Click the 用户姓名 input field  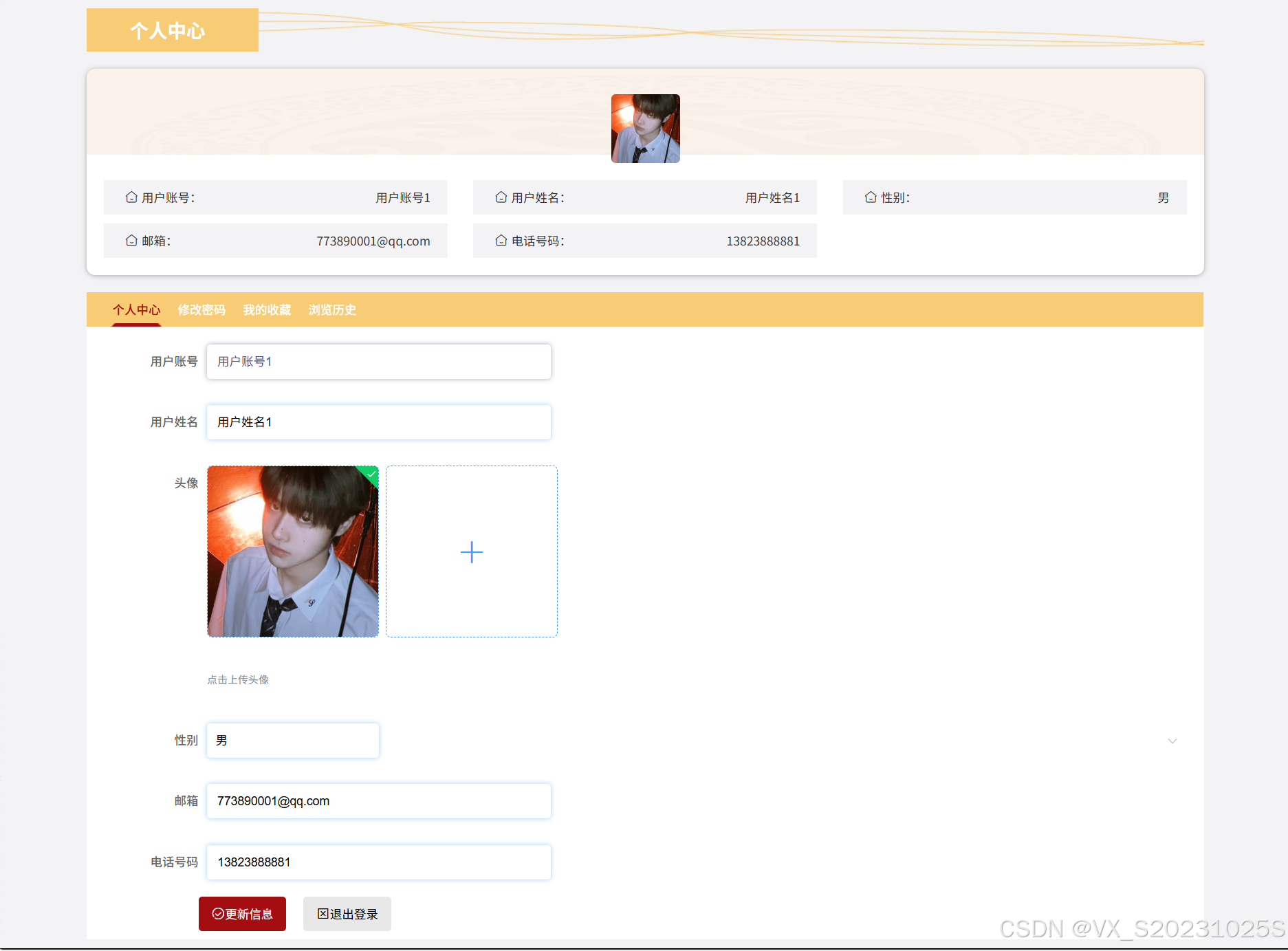click(379, 422)
